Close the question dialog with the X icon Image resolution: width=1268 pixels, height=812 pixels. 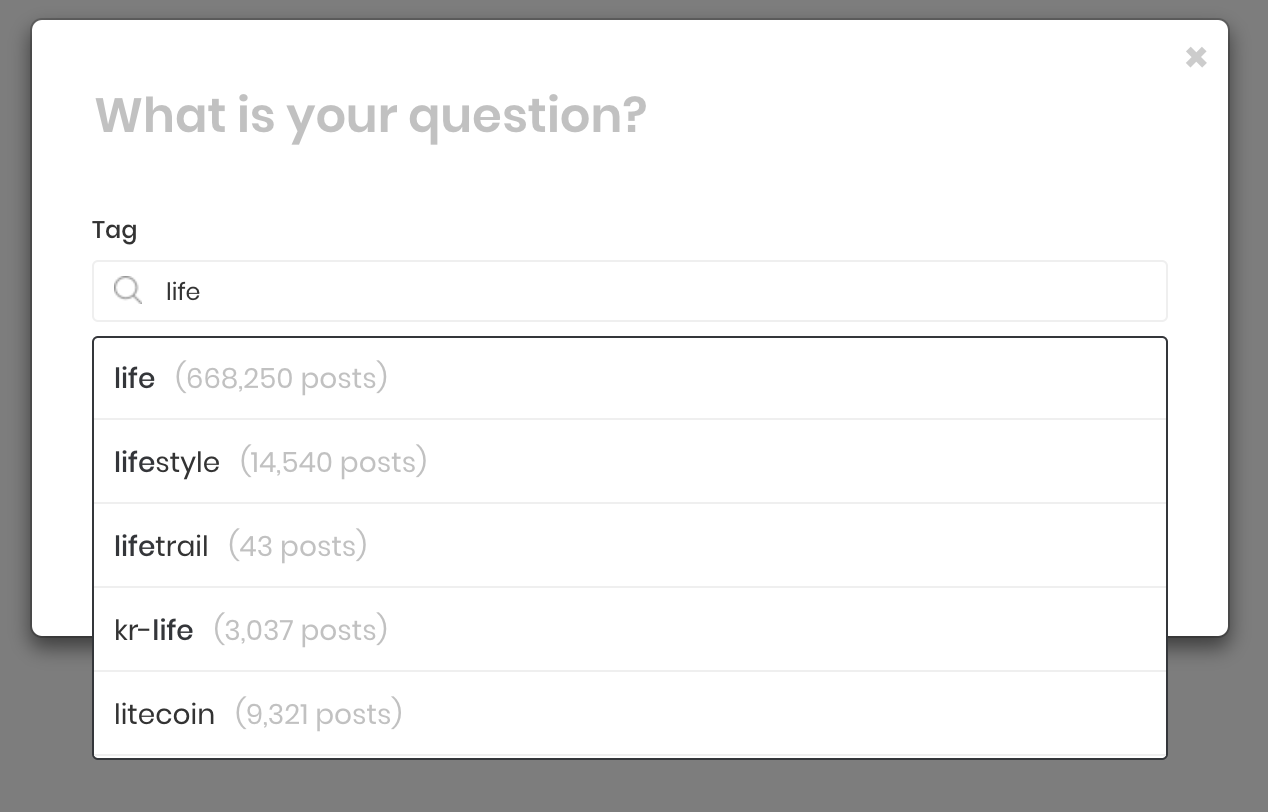pyautogui.click(x=1196, y=57)
